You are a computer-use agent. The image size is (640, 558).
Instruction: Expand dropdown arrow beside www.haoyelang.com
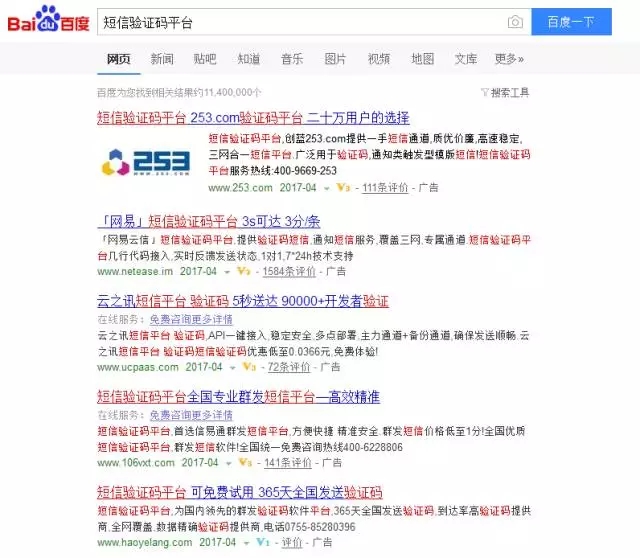[x=246, y=543]
